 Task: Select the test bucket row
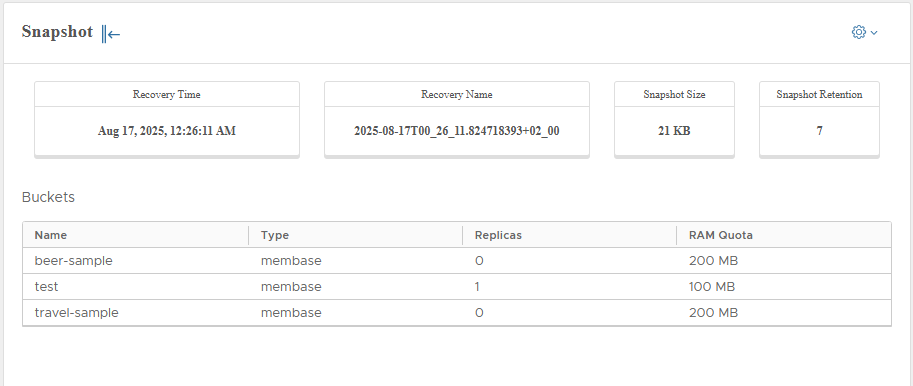point(456,286)
